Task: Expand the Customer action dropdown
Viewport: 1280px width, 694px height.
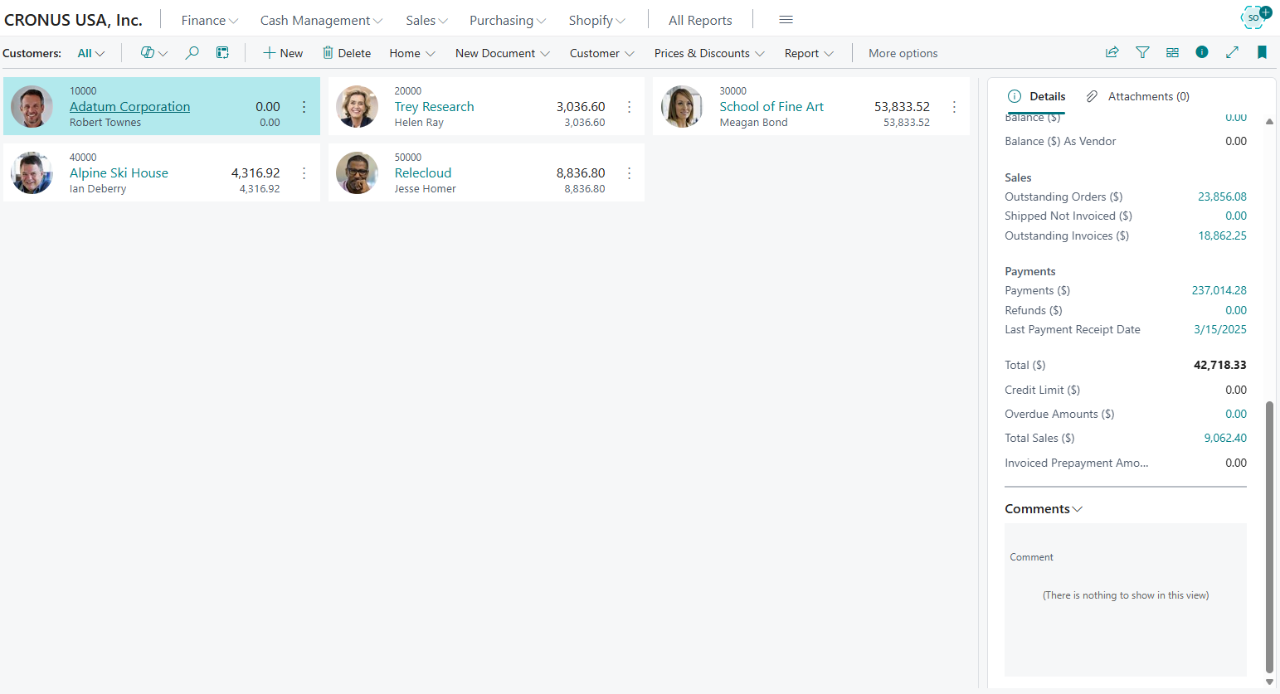Action: pos(601,52)
